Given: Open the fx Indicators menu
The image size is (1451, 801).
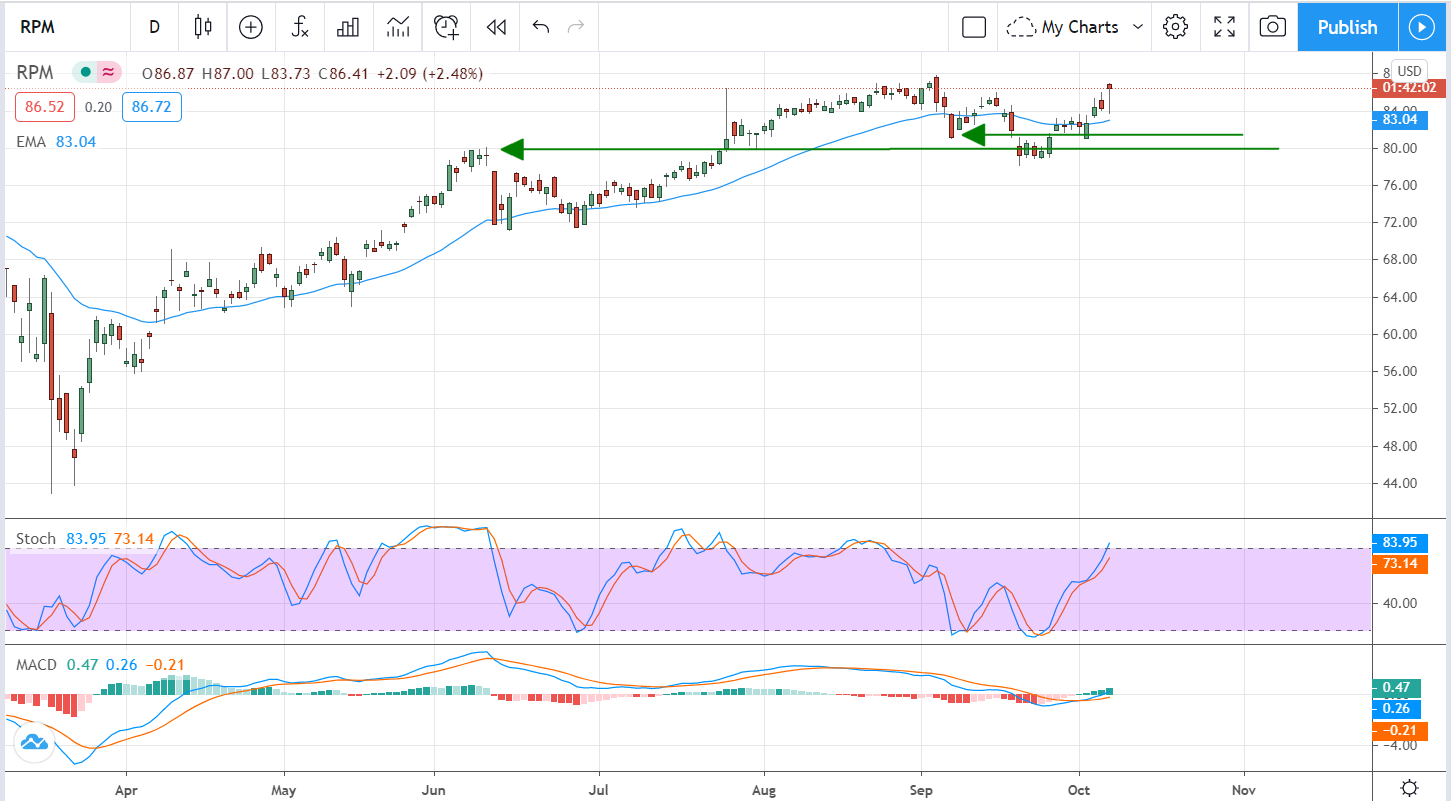Looking at the screenshot, I should tap(299, 27).
